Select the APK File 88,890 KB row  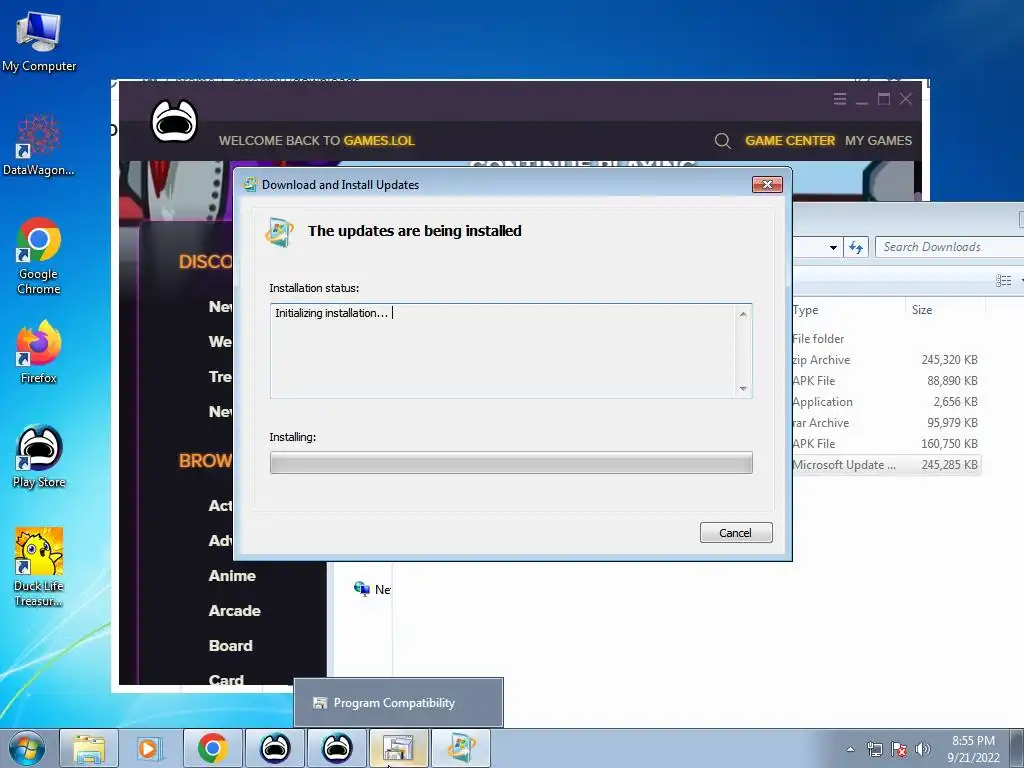[886, 381]
